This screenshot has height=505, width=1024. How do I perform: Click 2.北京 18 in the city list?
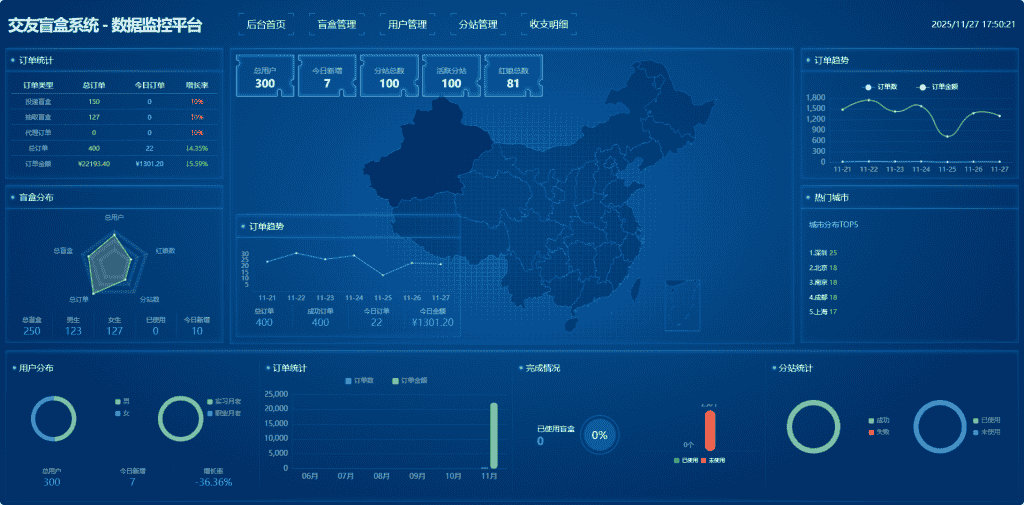coord(823,267)
